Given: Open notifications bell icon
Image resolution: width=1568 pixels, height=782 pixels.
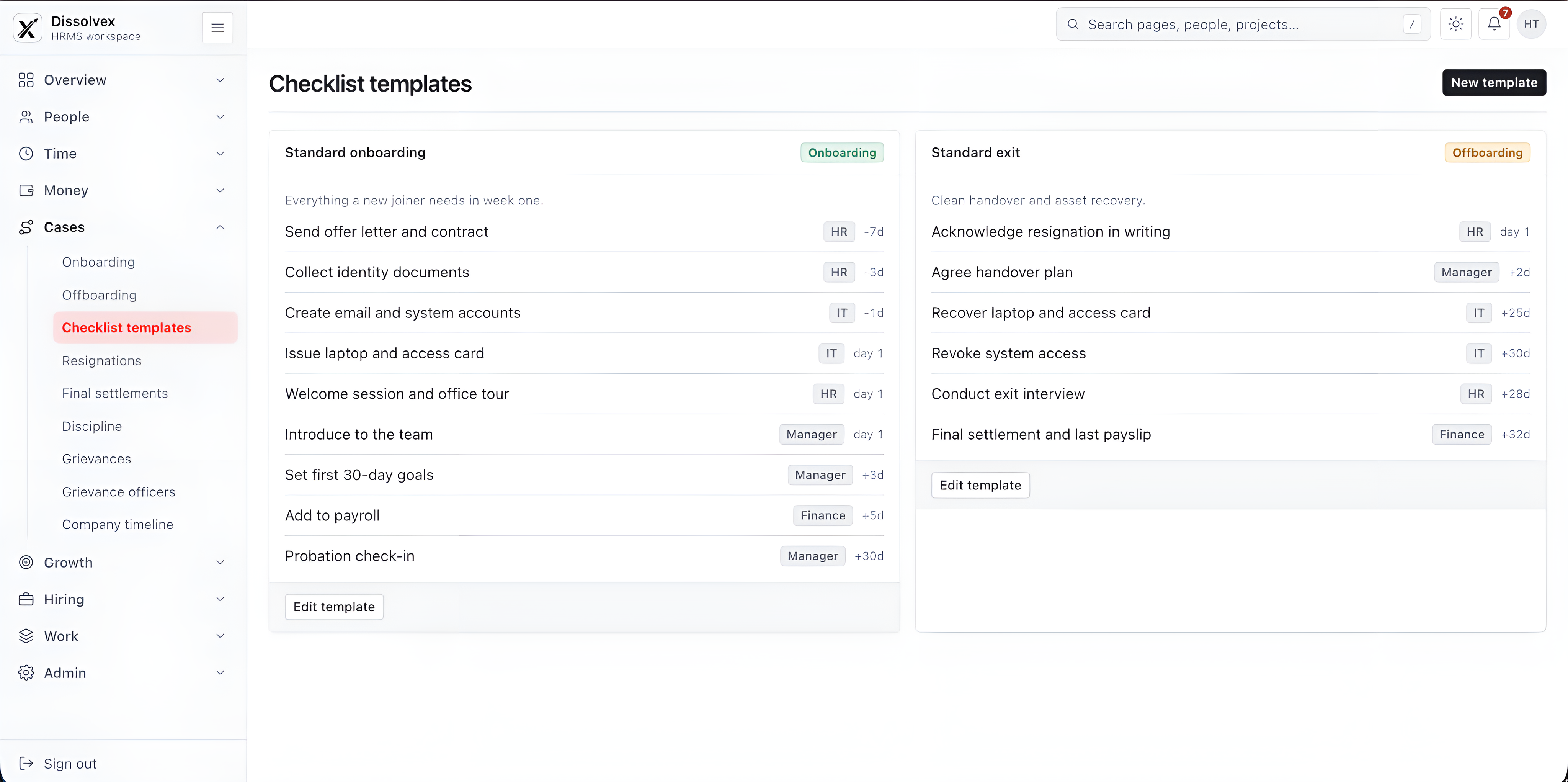Looking at the screenshot, I should coord(1494,25).
